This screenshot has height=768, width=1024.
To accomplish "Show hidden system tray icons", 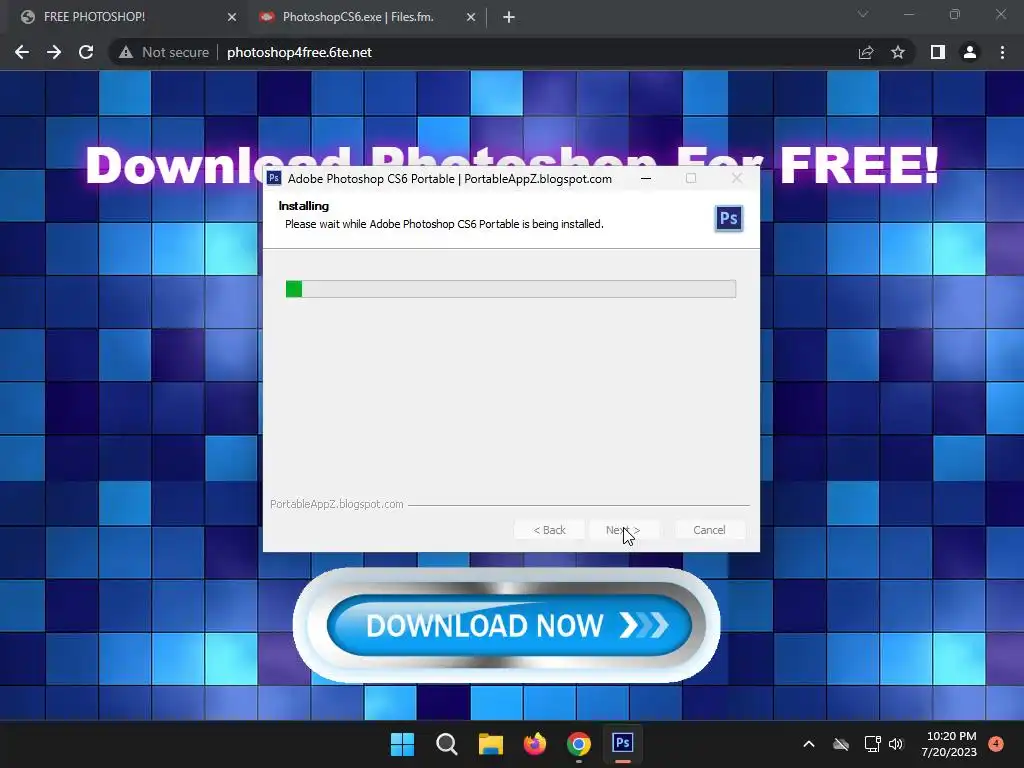I will click(x=808, y=744).
